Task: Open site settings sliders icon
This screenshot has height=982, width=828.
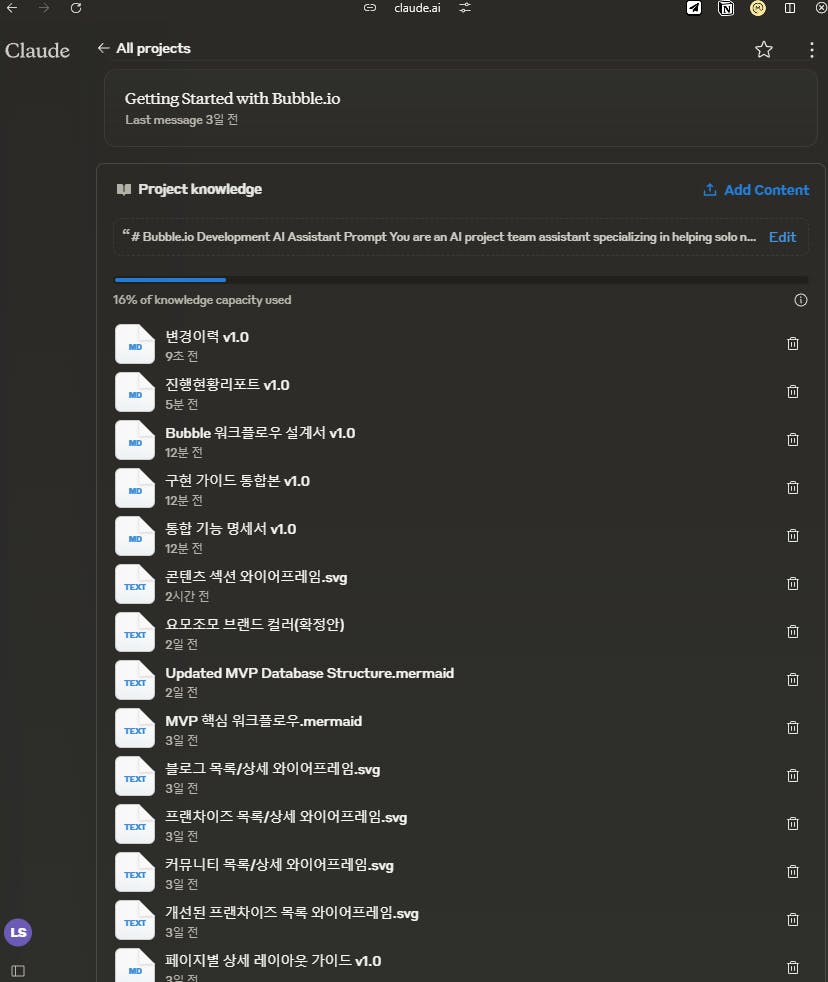Action: tap(465, 8)
